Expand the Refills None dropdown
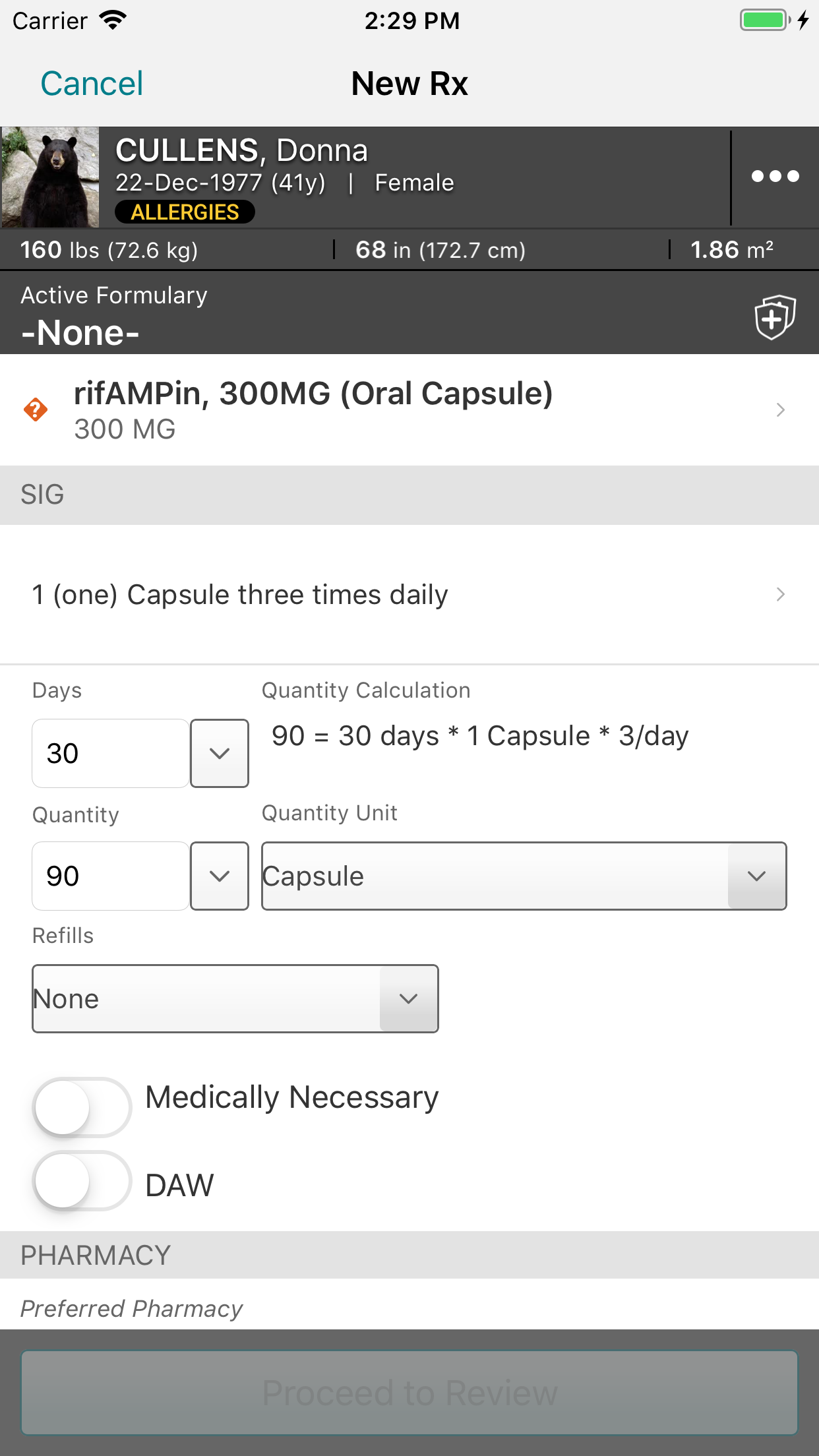 (235, 998)
